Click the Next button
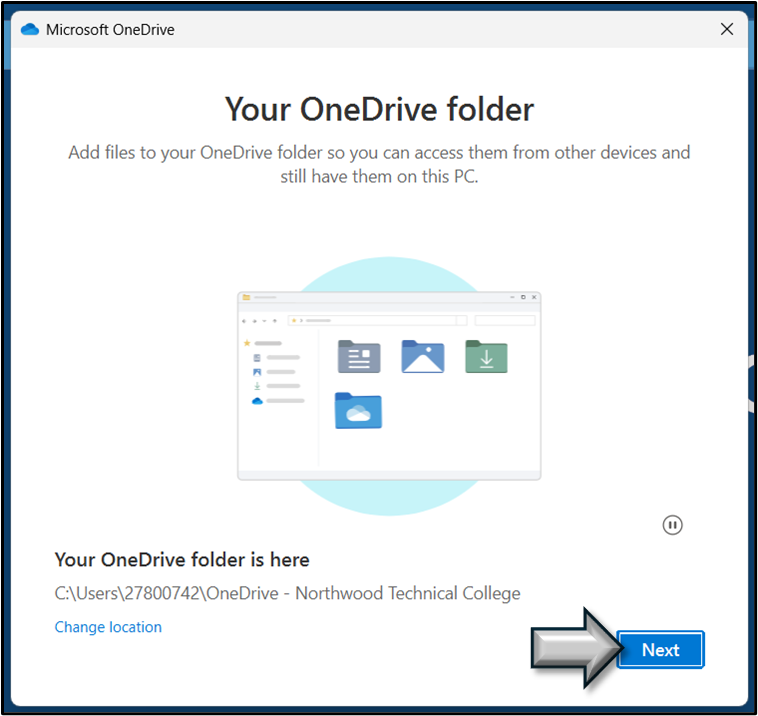758x716 pixels. tap(660, 650)
